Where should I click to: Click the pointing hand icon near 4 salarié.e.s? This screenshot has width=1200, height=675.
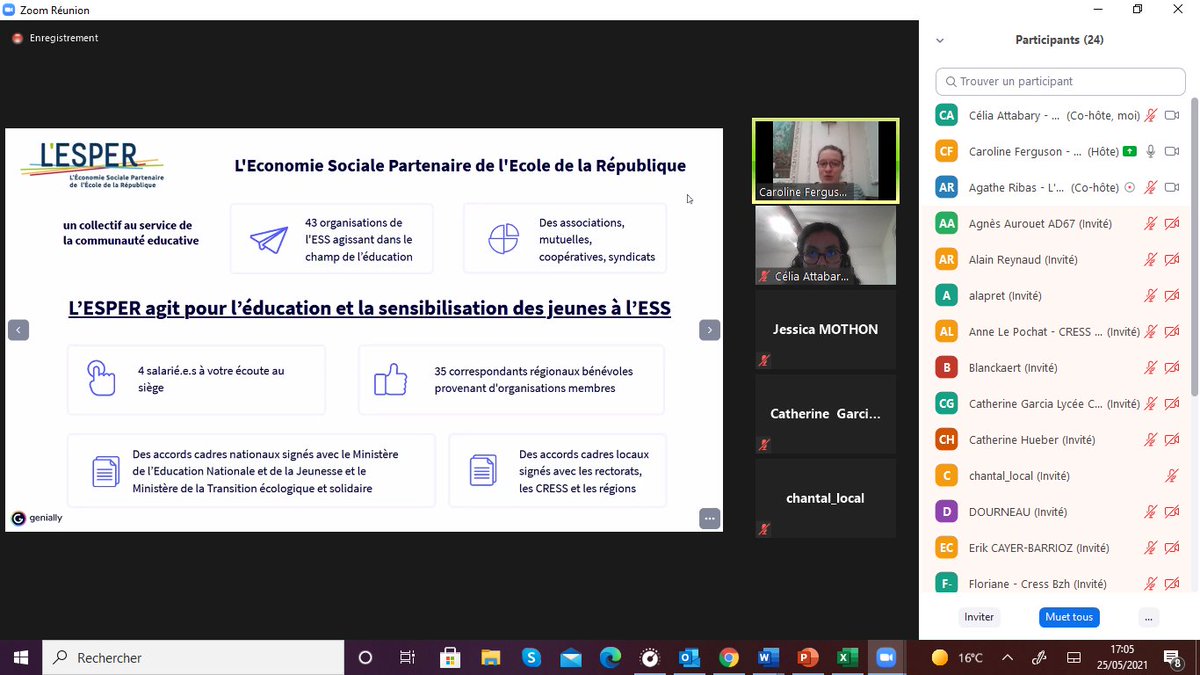click(x=101, y=378)
